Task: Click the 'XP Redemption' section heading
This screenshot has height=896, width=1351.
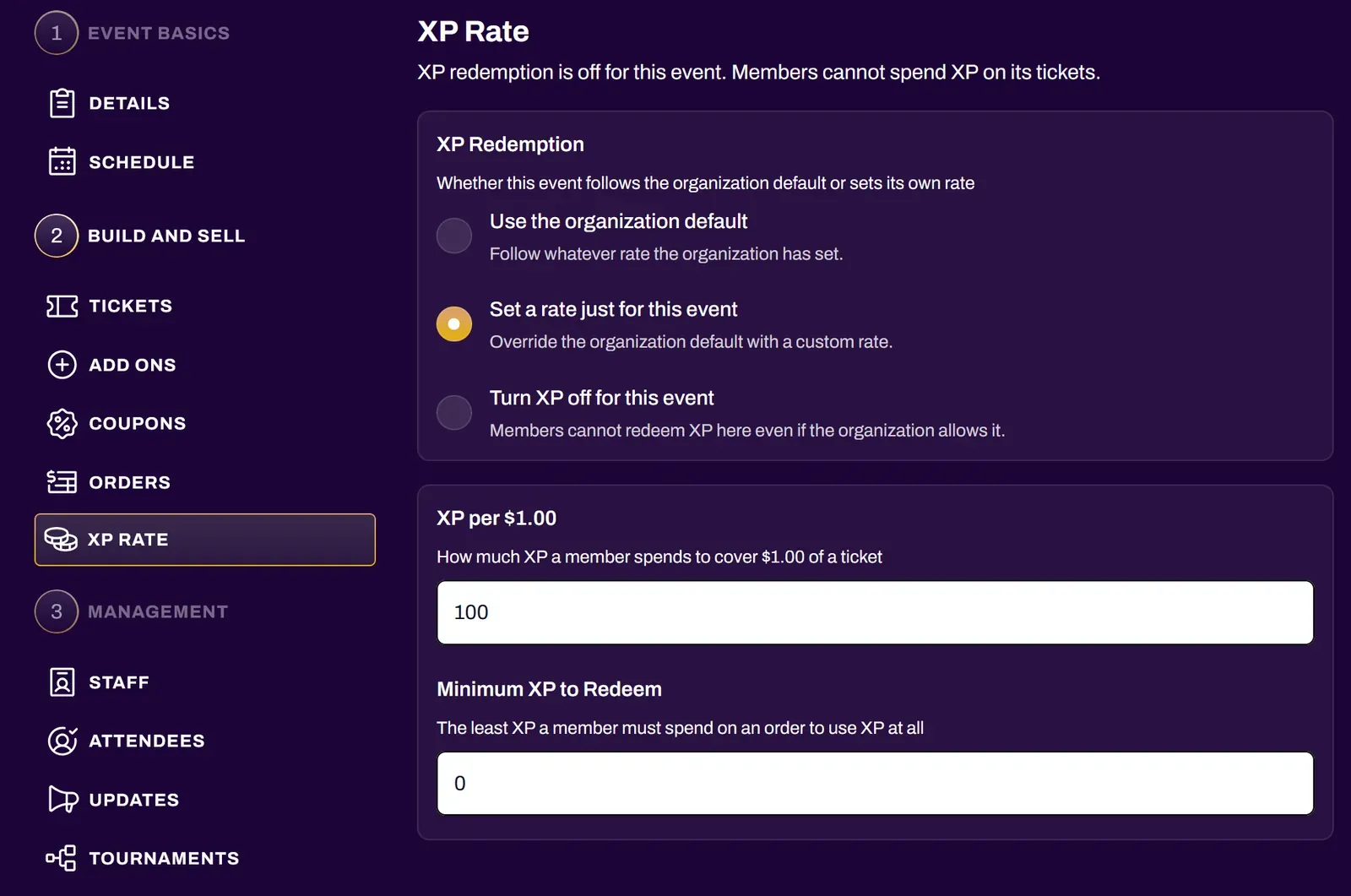Action: (510, 144)
